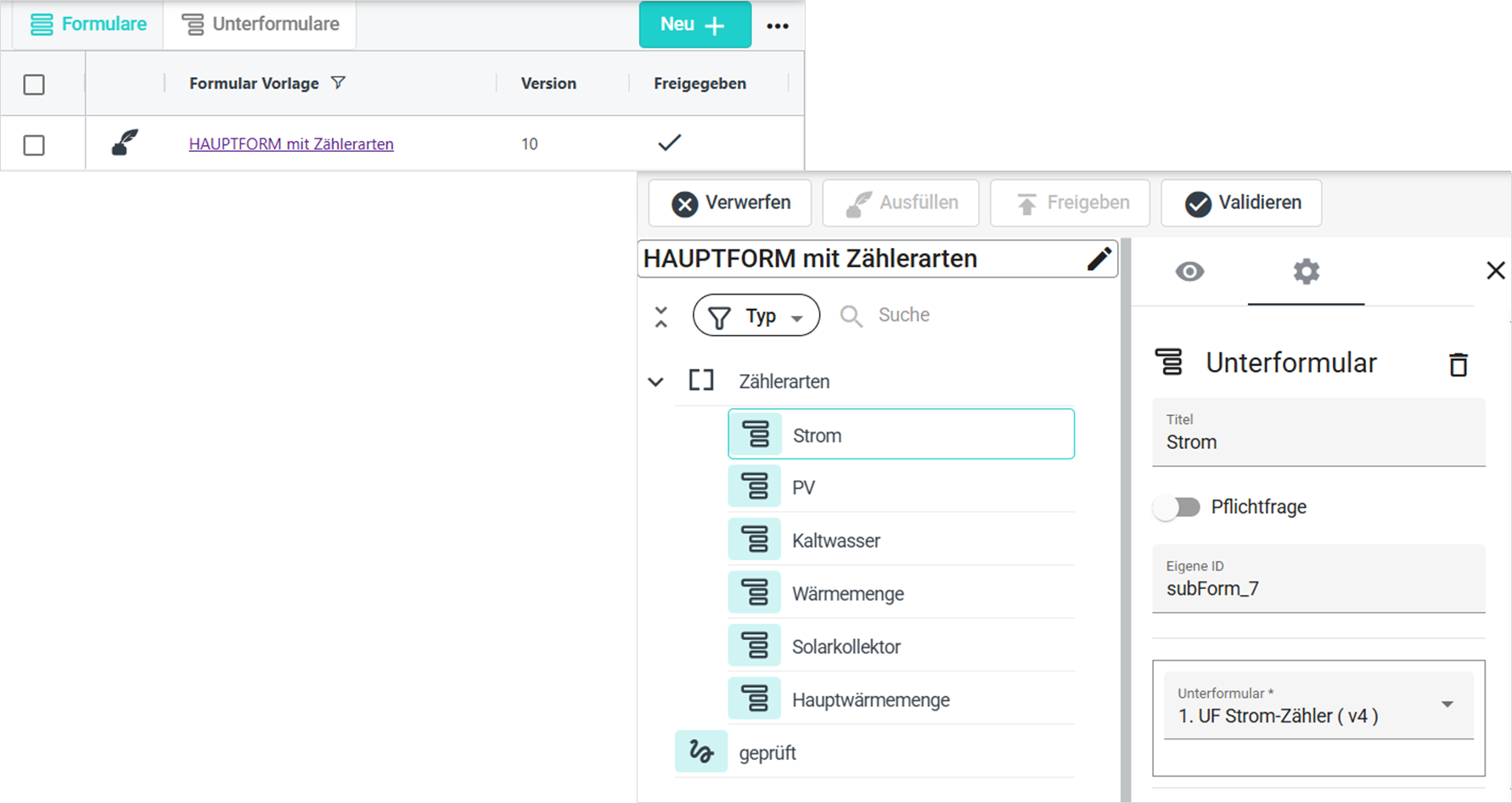The image size is (1512, 803).
Task: Click the Freigegeben column header
Action: (700, 83)
